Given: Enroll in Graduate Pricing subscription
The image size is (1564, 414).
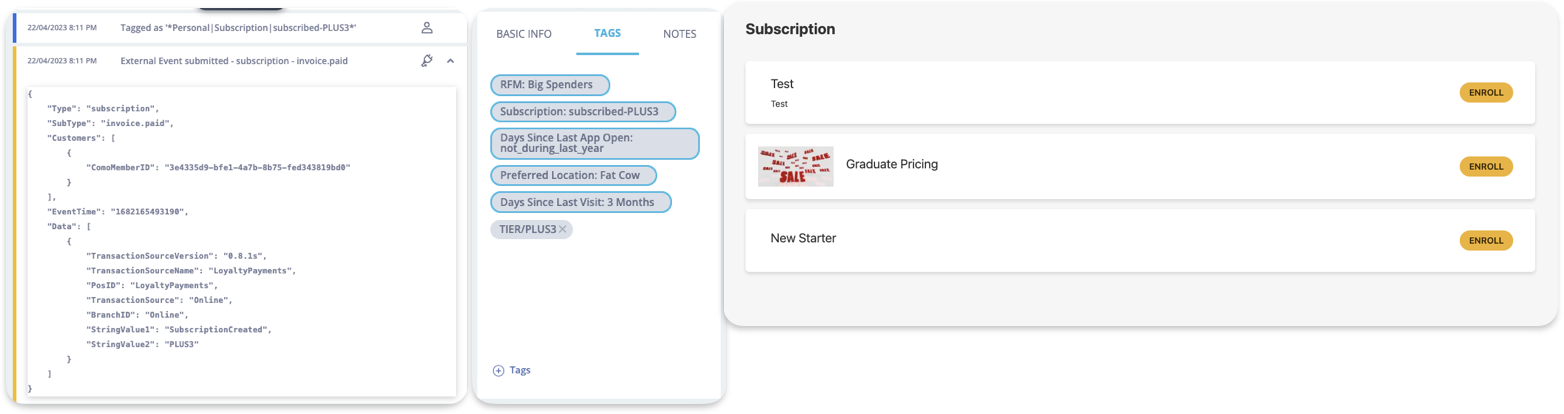Looking at the screenshot, I should tap(1486, 166).
